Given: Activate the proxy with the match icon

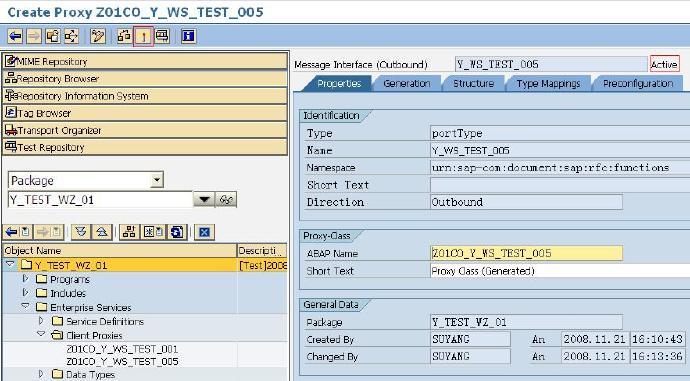Looking at the screenshot, I should (143, 37).
